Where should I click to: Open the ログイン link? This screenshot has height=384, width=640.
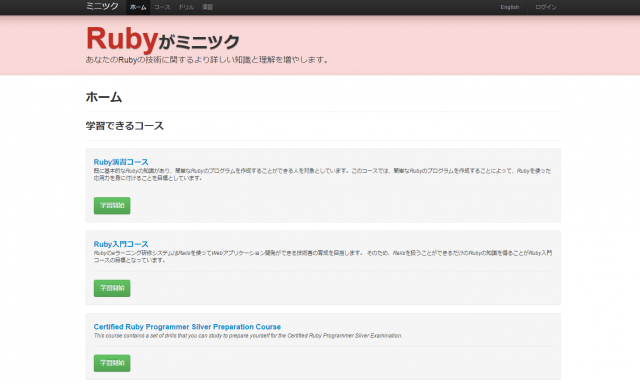point(546,7)
